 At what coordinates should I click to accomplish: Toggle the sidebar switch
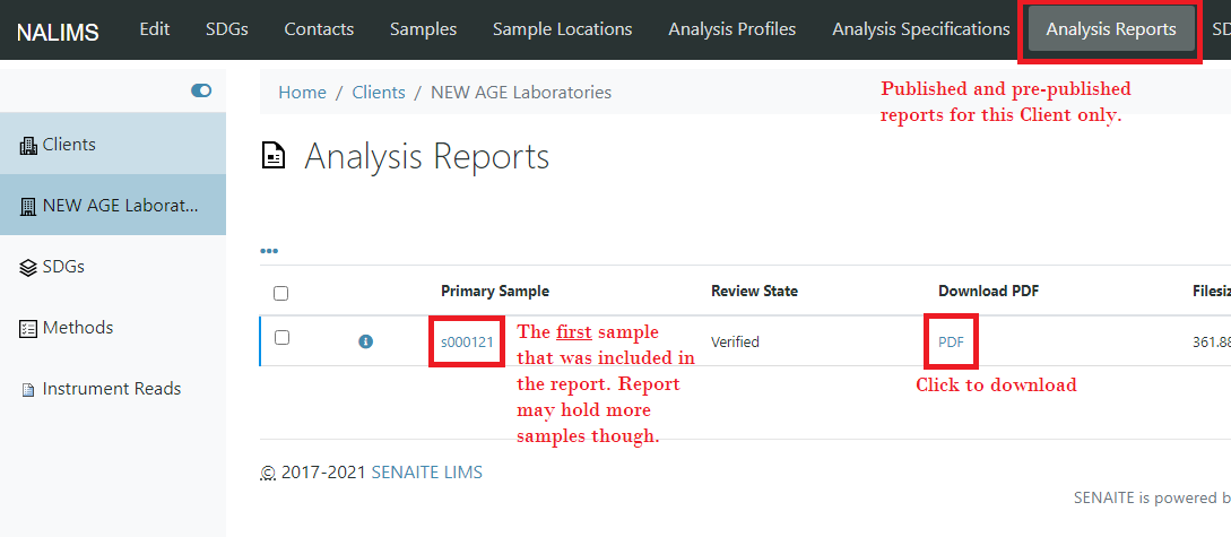[x=201, y=91]
